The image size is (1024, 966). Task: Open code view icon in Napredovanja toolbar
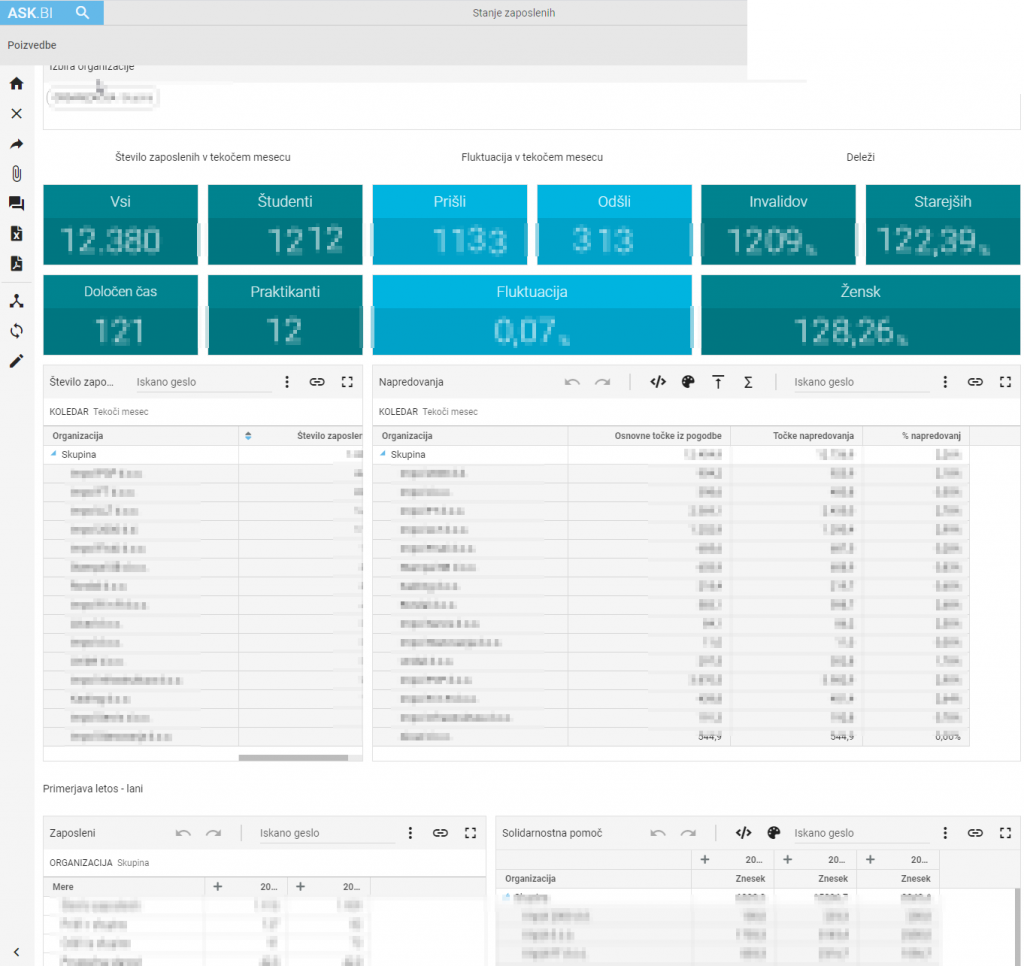658,382
